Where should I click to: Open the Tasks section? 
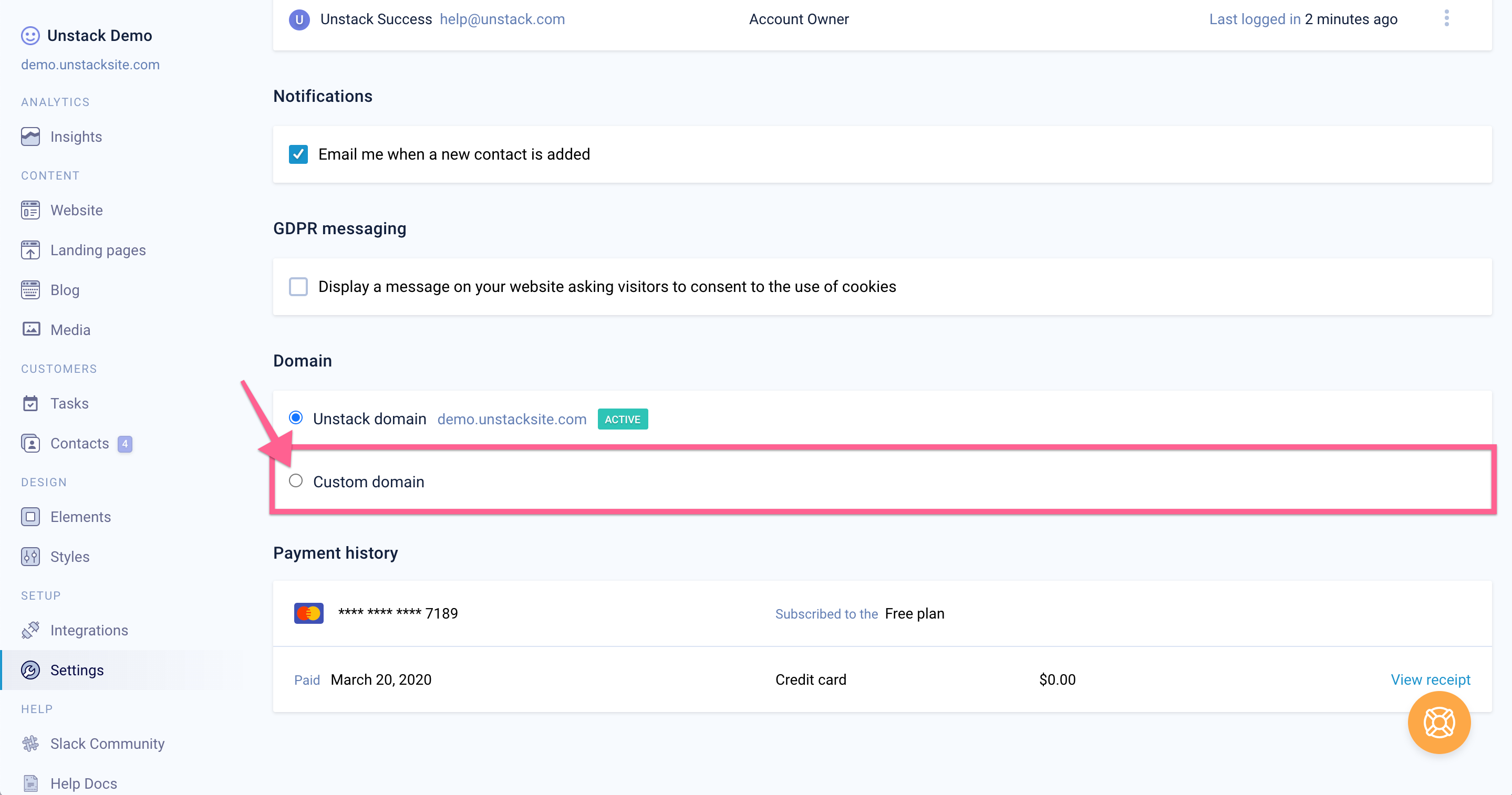70,404
